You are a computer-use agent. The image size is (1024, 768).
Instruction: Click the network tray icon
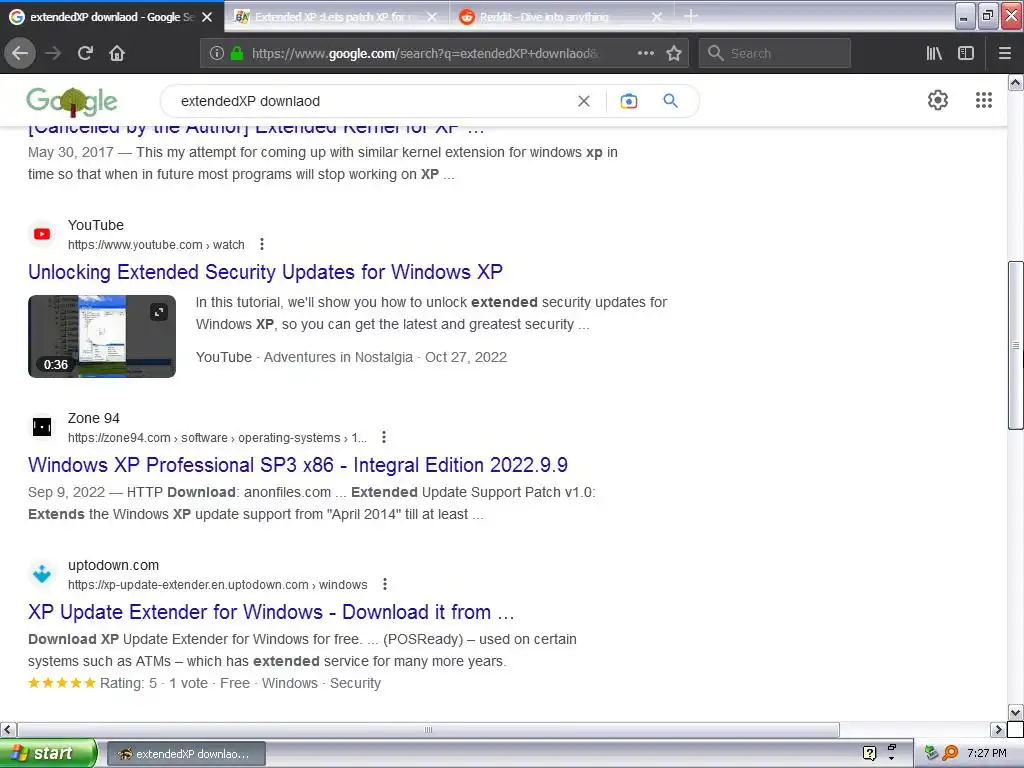pyautogui.click(x=931, y=753)
